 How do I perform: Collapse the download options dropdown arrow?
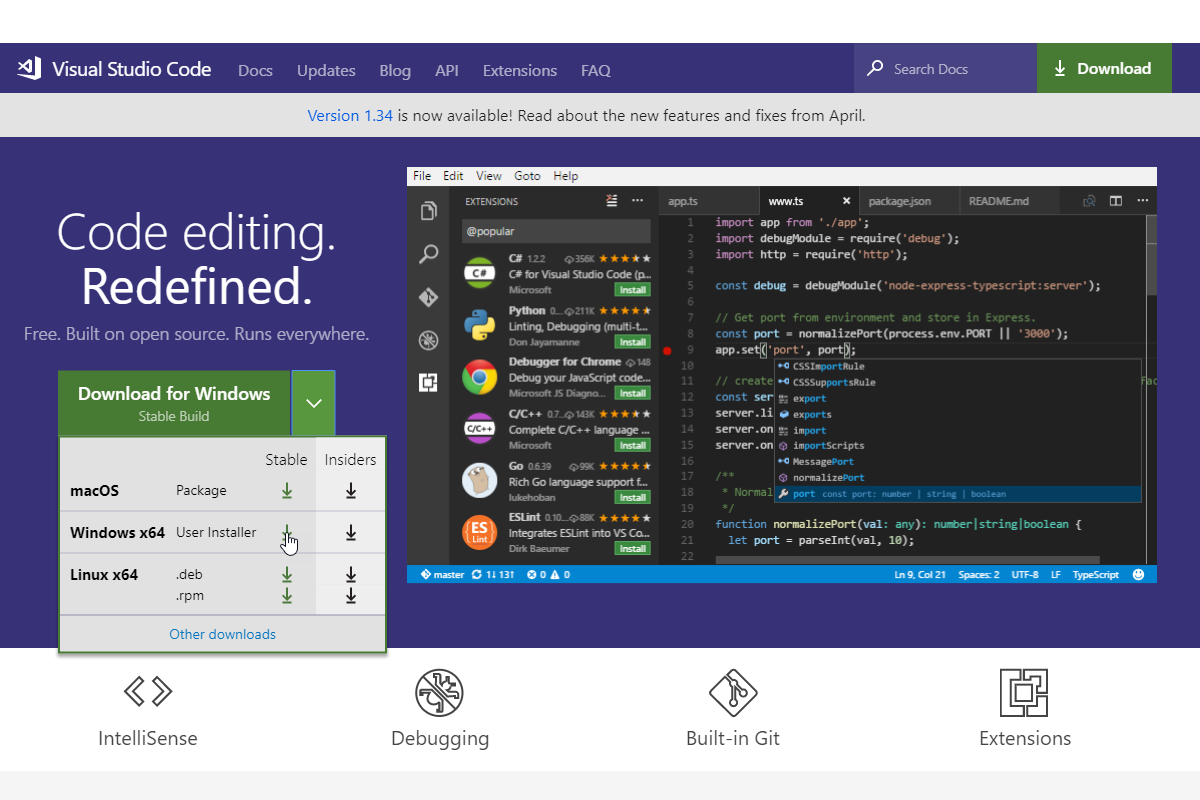[x=314, y=403]
